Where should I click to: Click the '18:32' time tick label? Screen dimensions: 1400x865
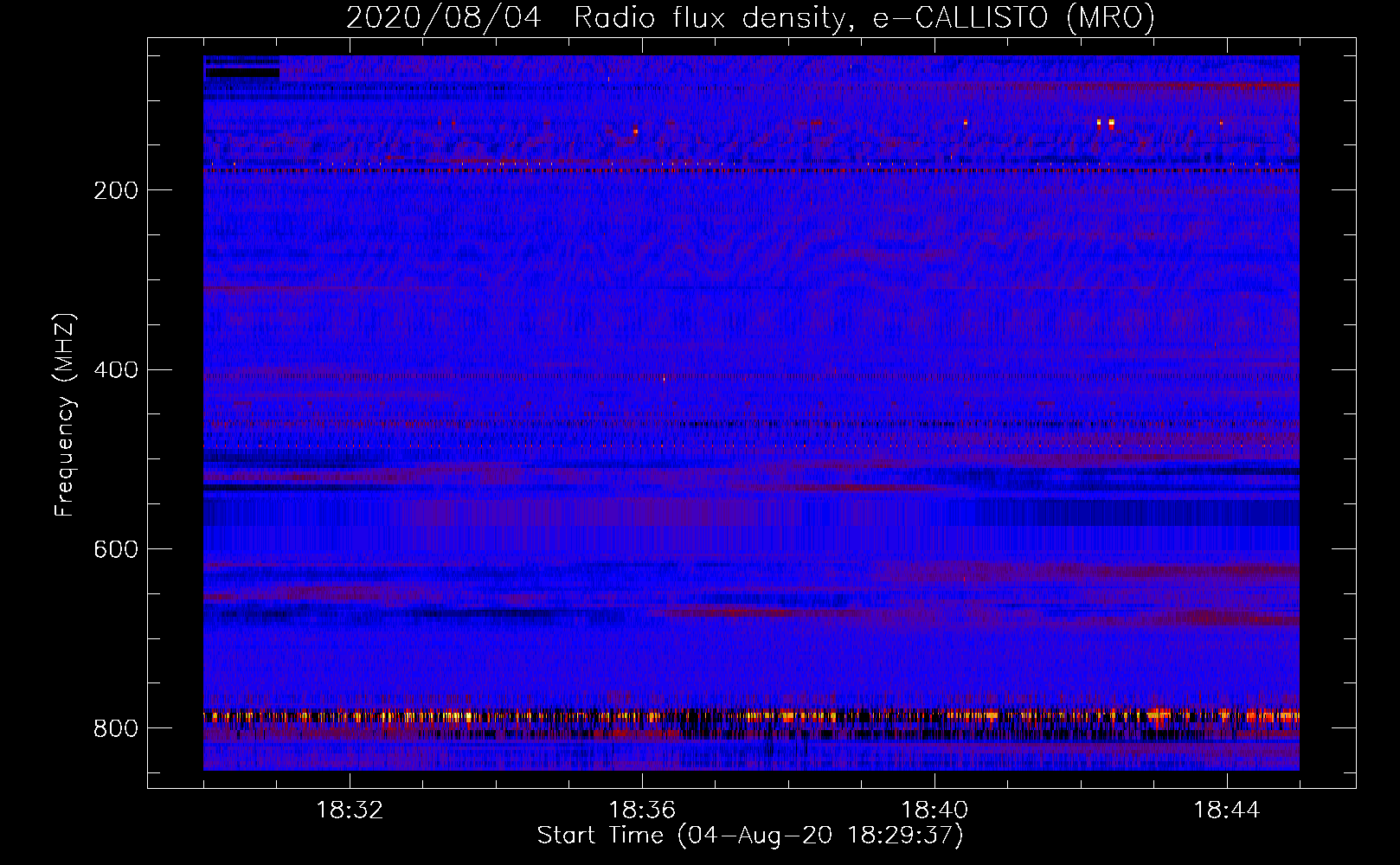[x=350, y=811]
